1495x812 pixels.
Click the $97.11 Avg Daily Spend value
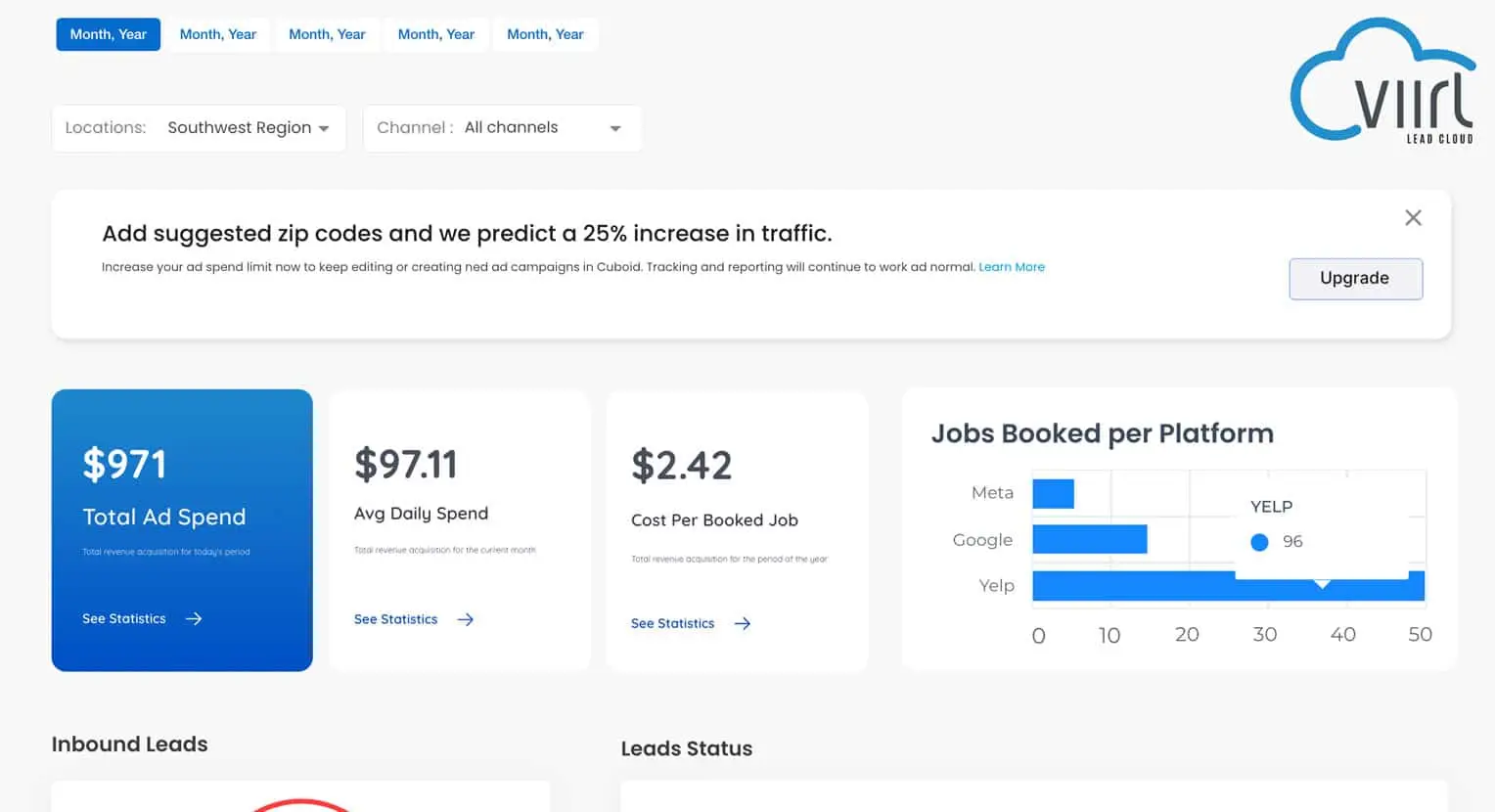(x=405, y=464)
